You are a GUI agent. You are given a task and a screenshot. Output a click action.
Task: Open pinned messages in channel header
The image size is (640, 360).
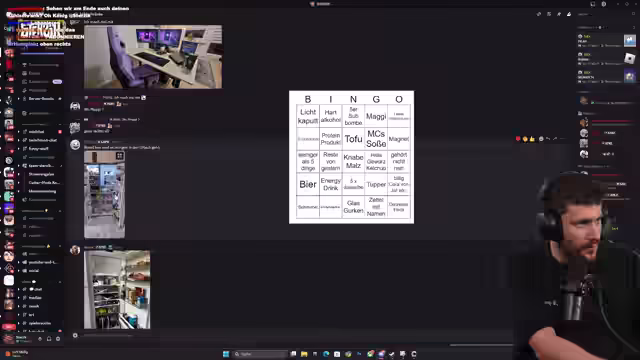point(559,14)
